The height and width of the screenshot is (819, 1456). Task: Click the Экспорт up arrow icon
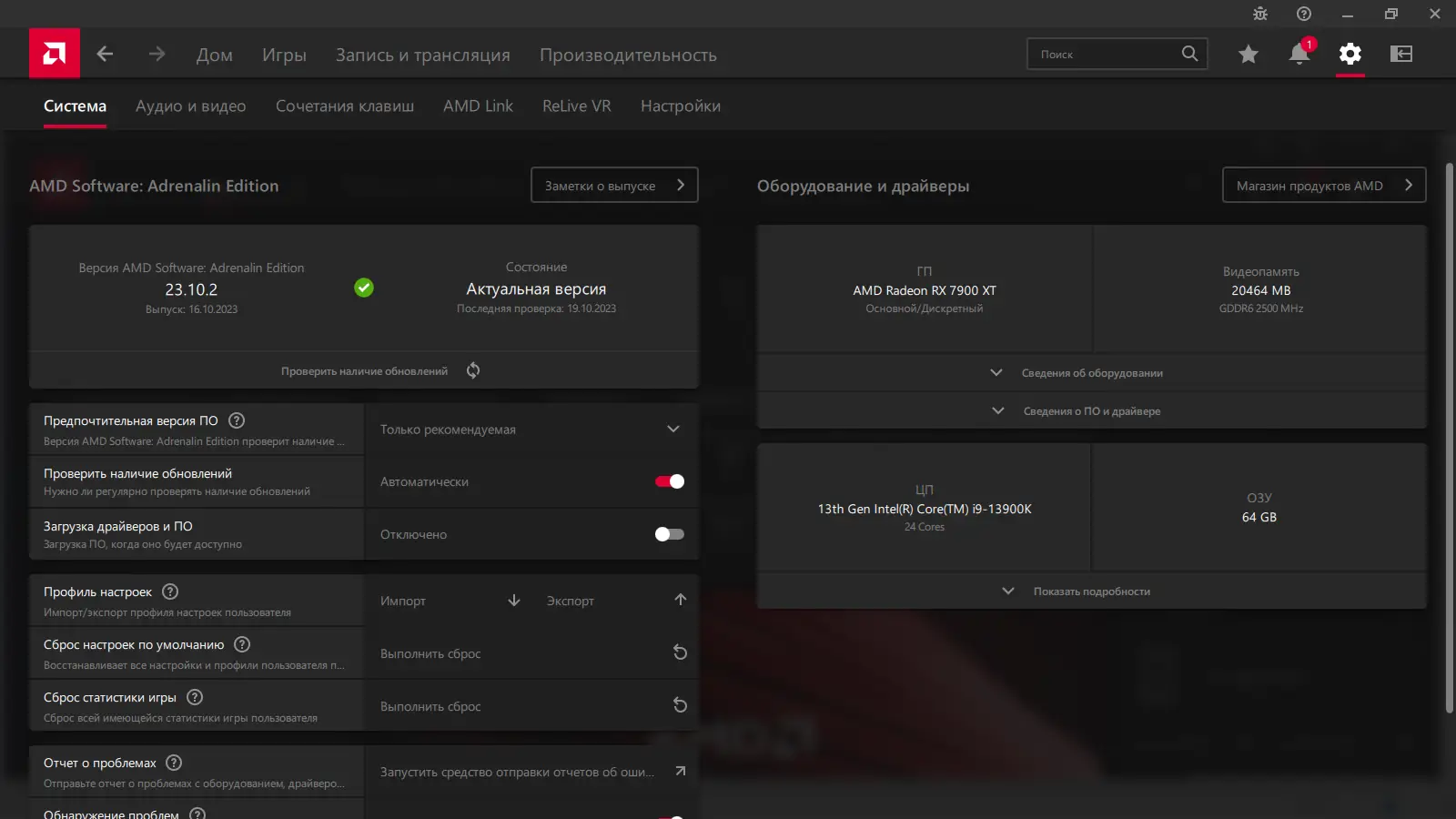[681, 600]
